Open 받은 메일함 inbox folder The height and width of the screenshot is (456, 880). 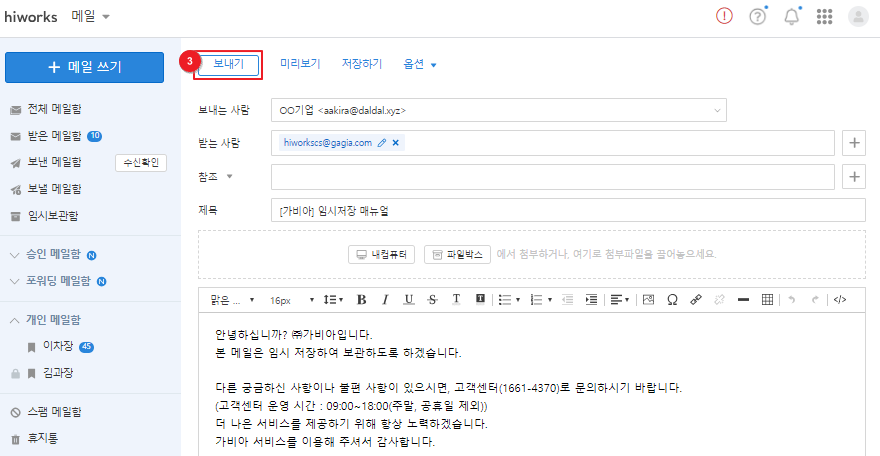pyautogui.click(x=53, y=136)
